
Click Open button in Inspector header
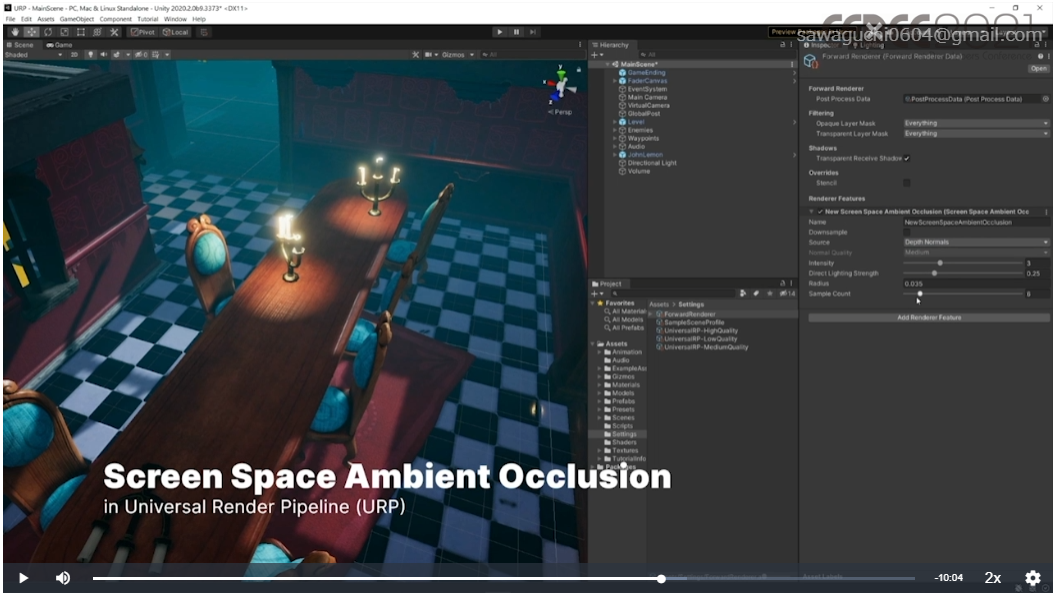(x=1038, y=68)
